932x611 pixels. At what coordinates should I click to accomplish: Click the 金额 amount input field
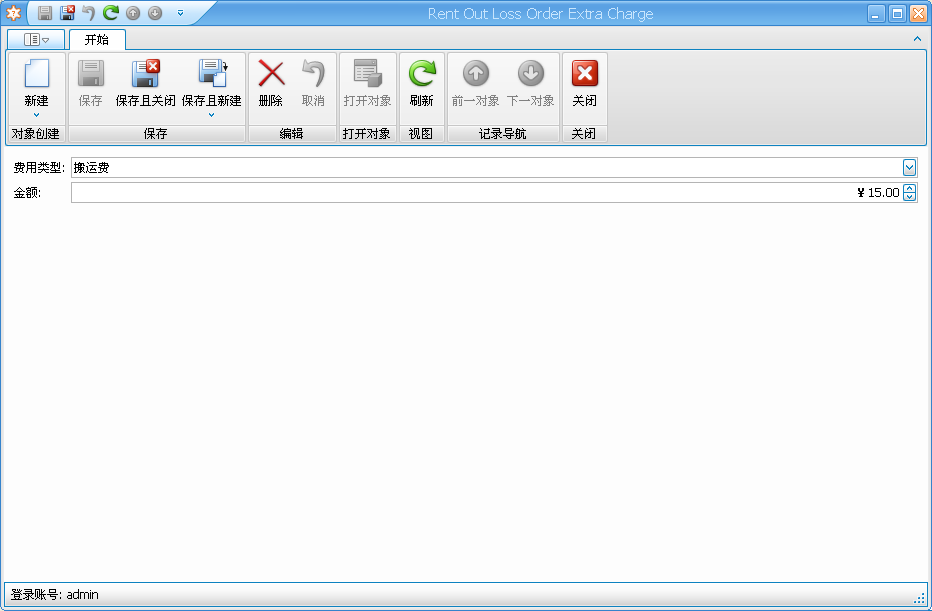(x=480, y=193)
